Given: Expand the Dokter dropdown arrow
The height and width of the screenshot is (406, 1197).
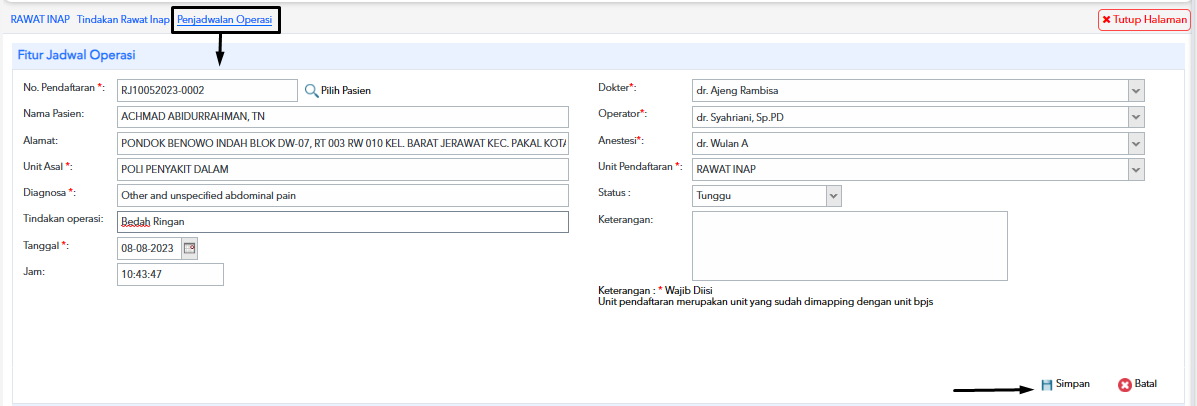Looking at the screenshot, I should tap(1137, 91).
